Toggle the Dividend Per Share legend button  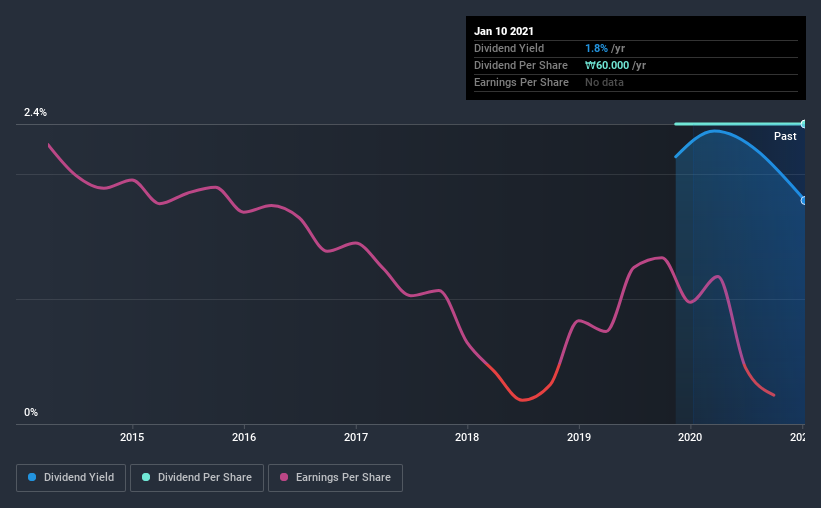(x=197, y=478)
